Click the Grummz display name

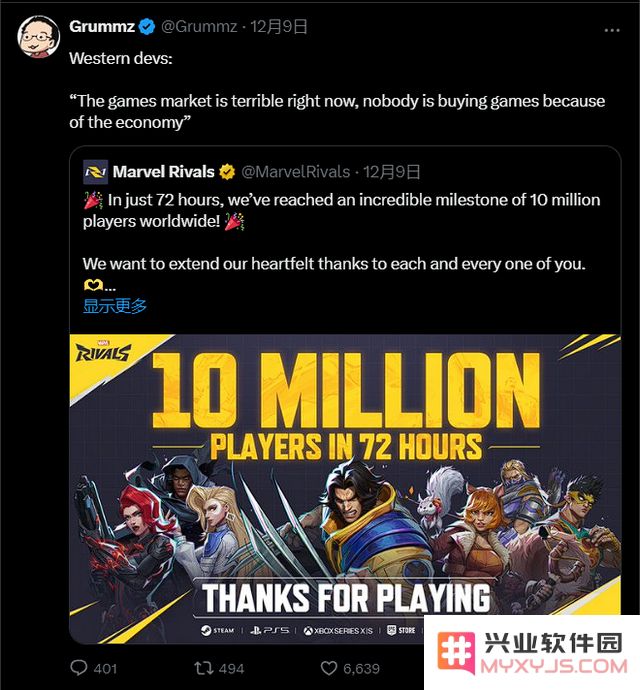coord(102,26)
